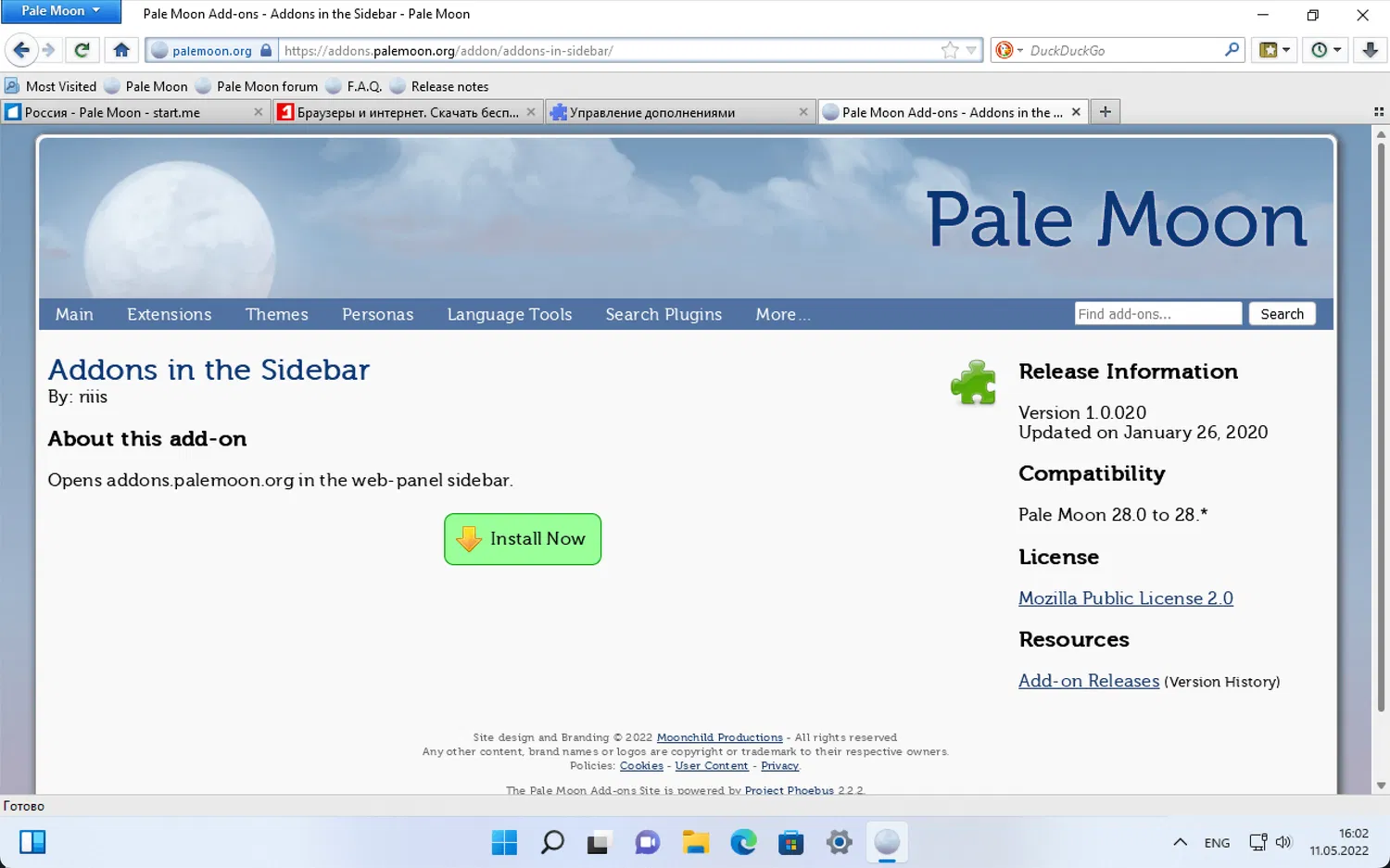Open a new tab with the plus button
This screenshot has width=1390, height=868.
click(1105, 112)
